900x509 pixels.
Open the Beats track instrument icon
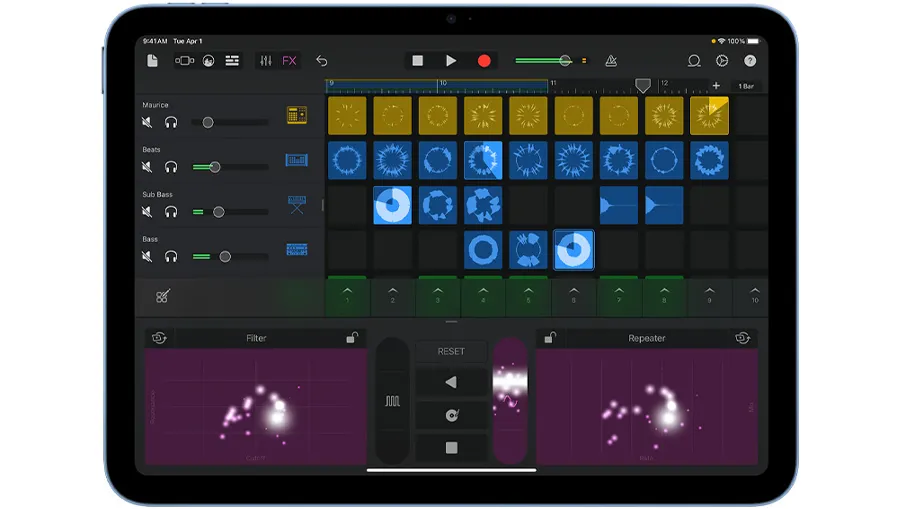[x=297, y=160]
